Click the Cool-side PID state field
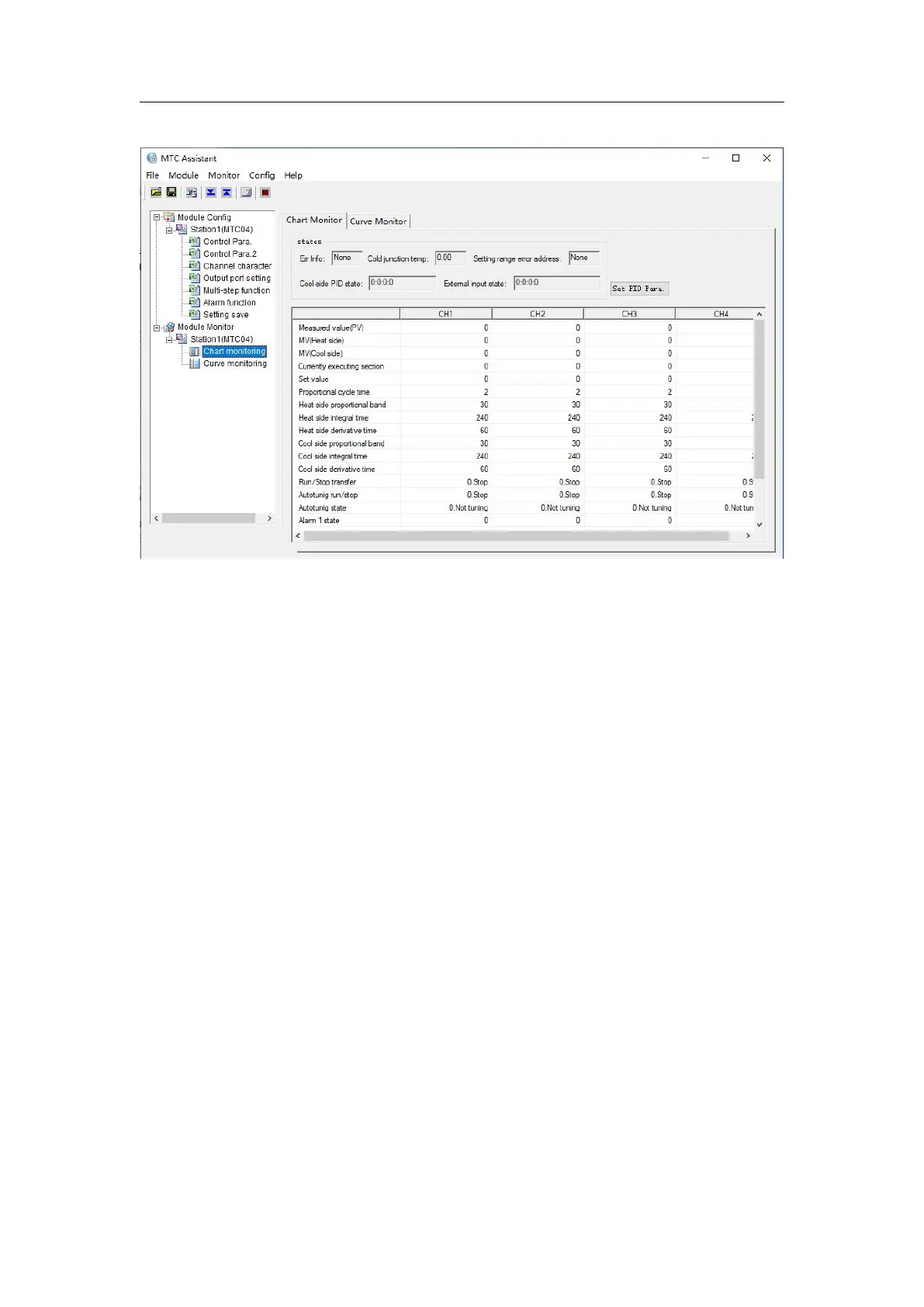The image size is (924, 1307). click(402, 283)
